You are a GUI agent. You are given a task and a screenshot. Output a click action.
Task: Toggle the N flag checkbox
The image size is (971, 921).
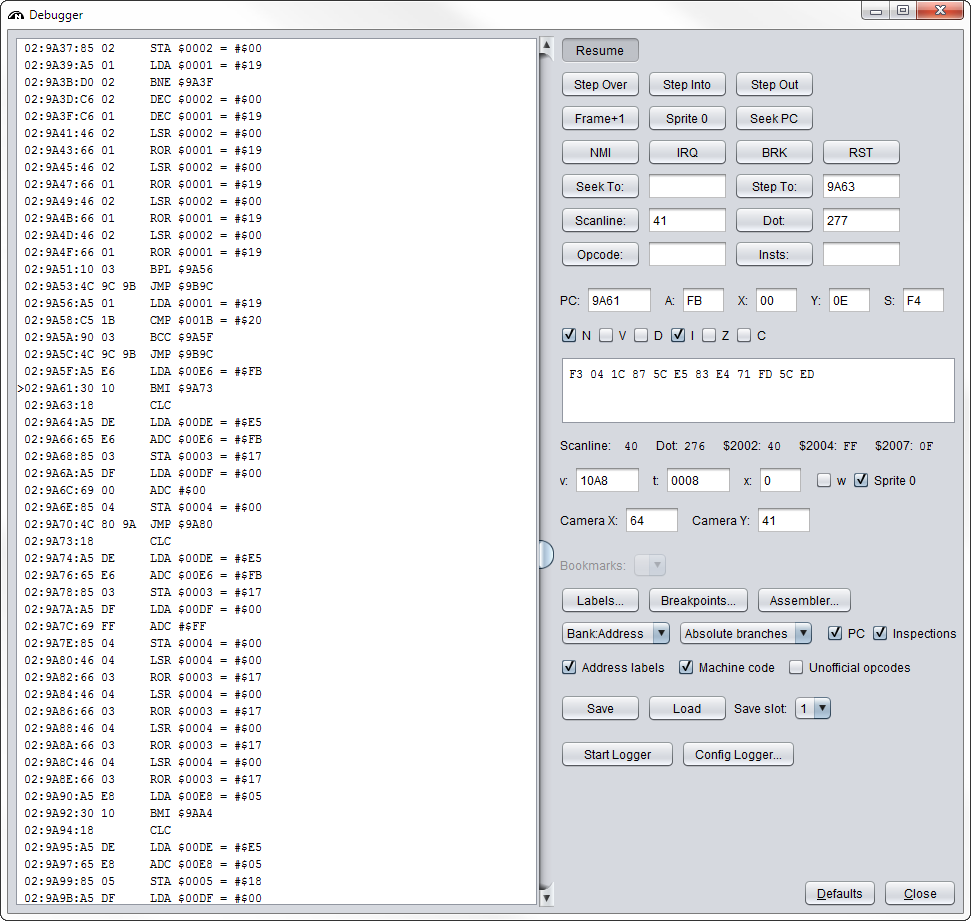coord(569,336)
